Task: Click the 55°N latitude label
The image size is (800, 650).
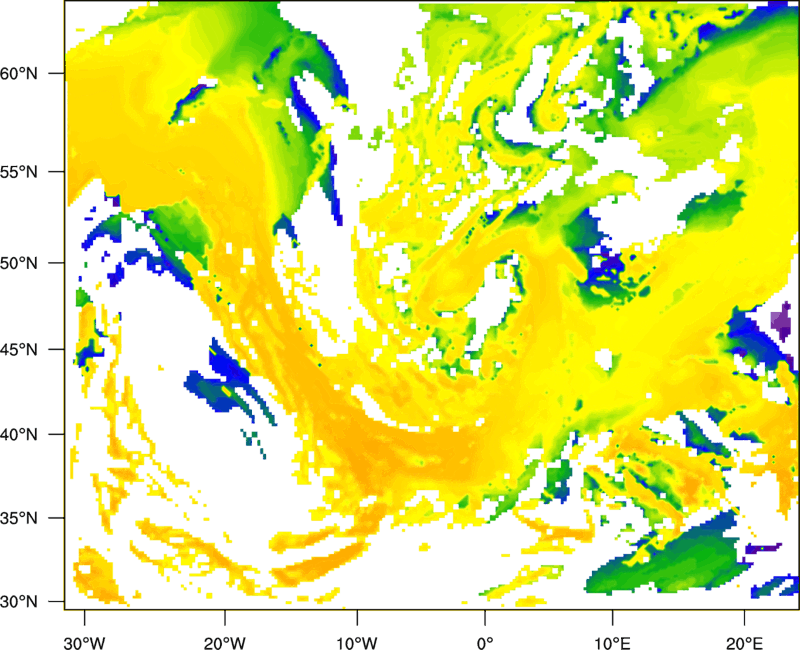Action: 19,172
